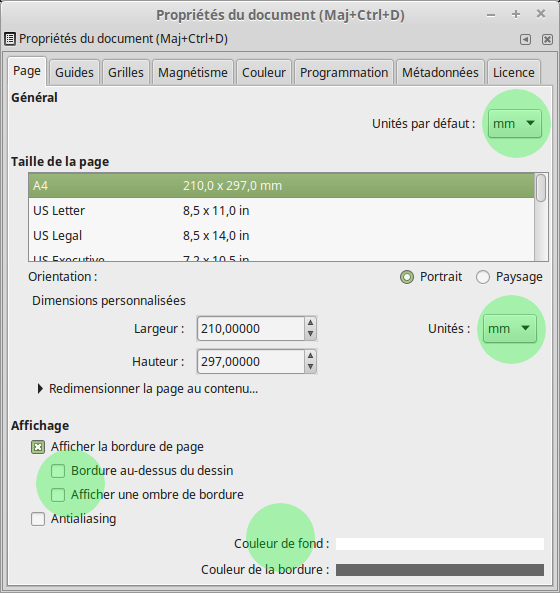The height and width of the screenshot is (593, 560).
Task: Select the US Legal page size
Action: click(x=282, y=236)
